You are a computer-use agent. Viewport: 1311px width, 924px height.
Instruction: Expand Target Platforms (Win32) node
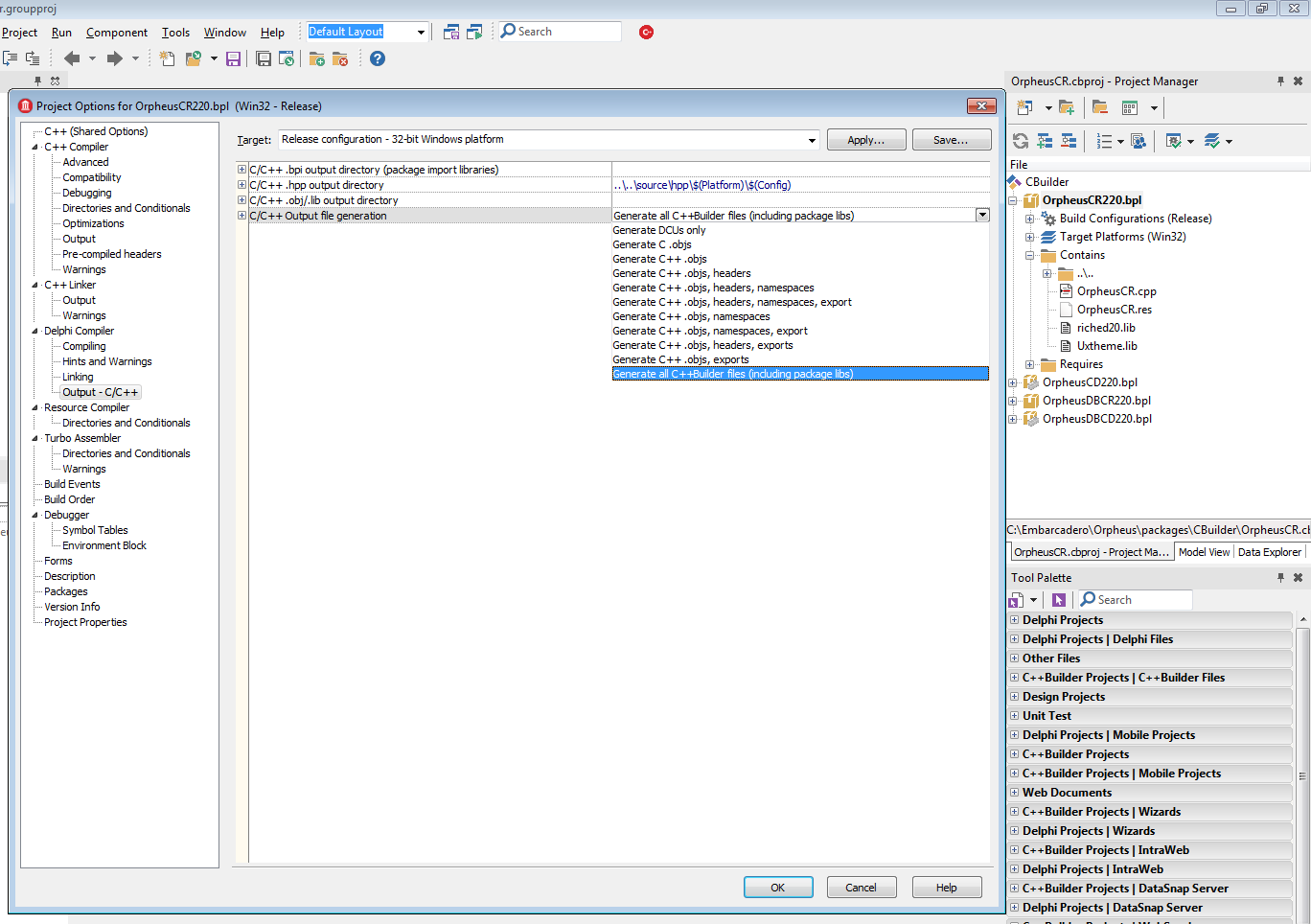point(1030,237)
